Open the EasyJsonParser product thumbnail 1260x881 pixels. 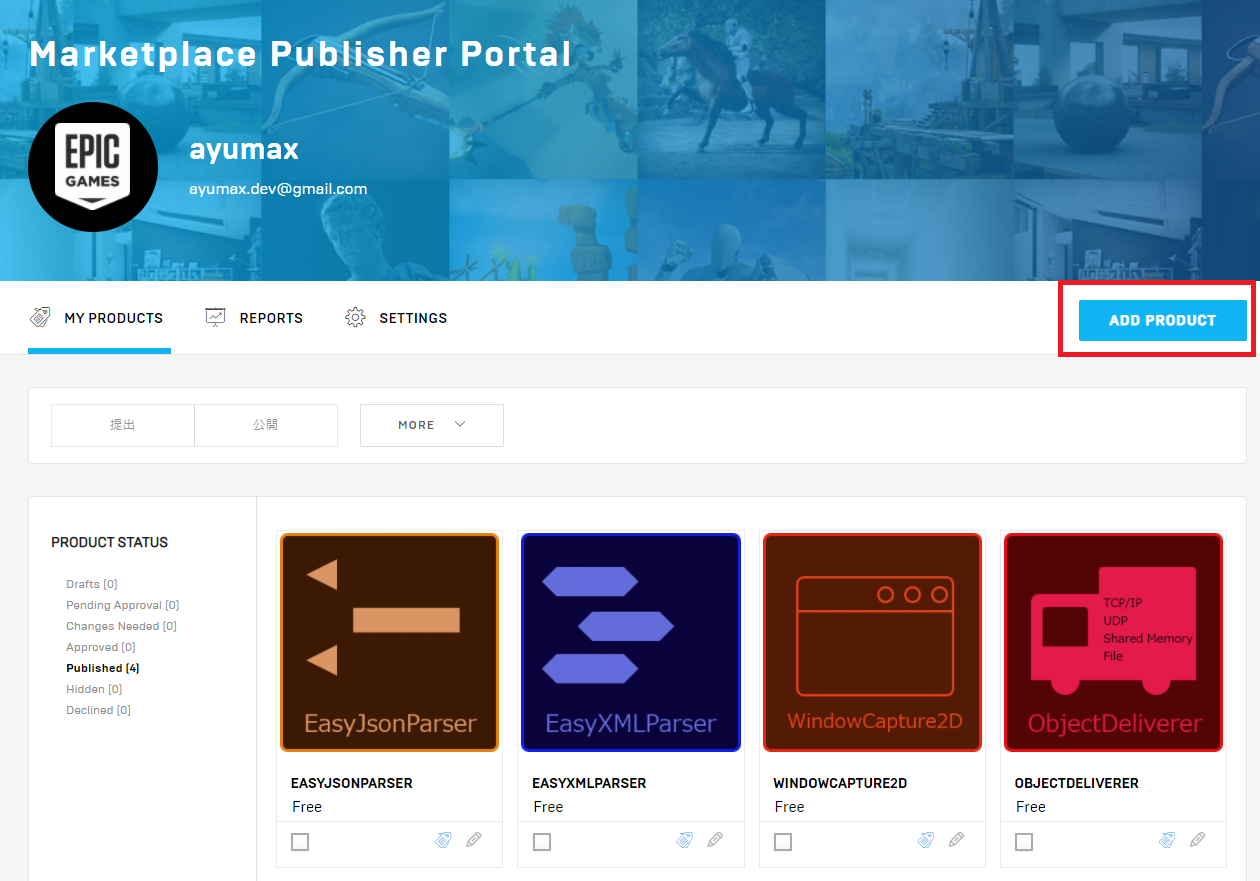point(389,642)
